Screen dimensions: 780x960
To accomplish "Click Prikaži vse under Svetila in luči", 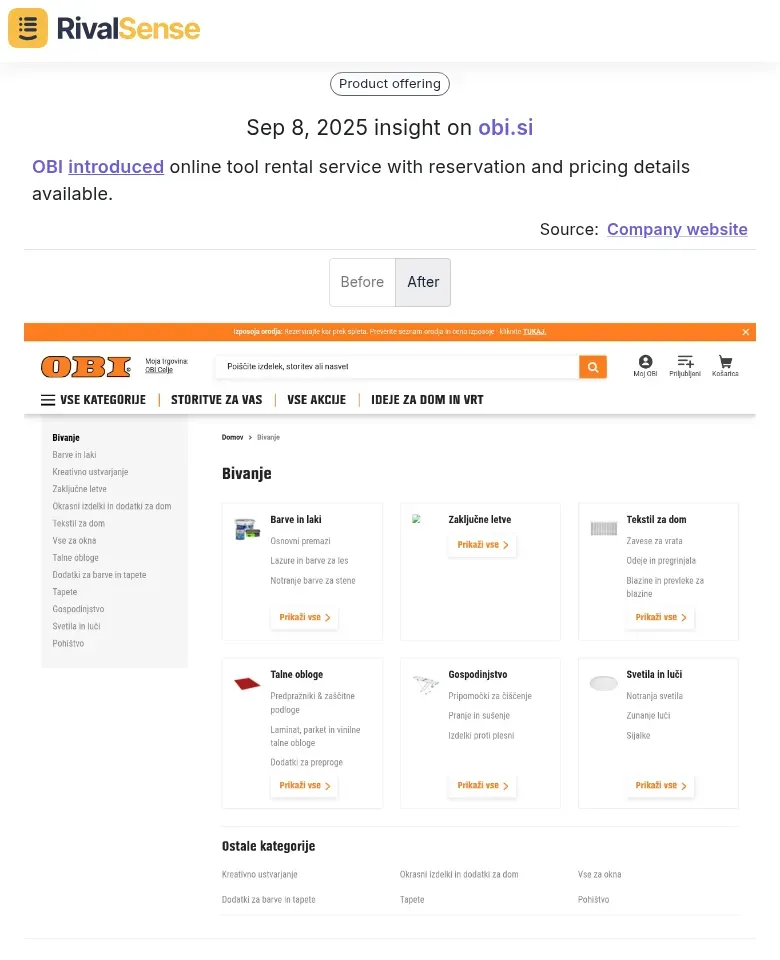I will coord(661,786).
